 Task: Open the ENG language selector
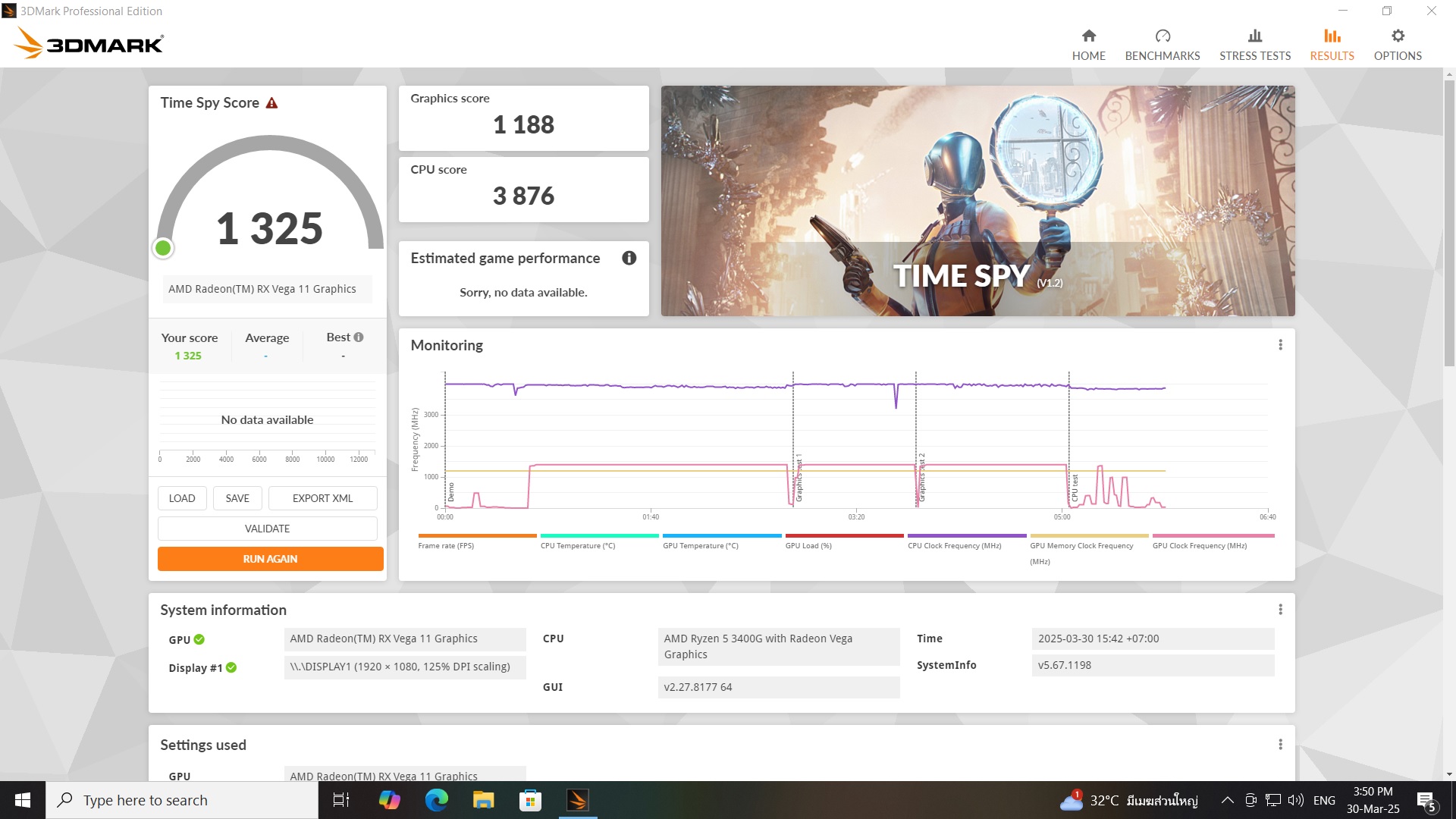click(1324, 800)
